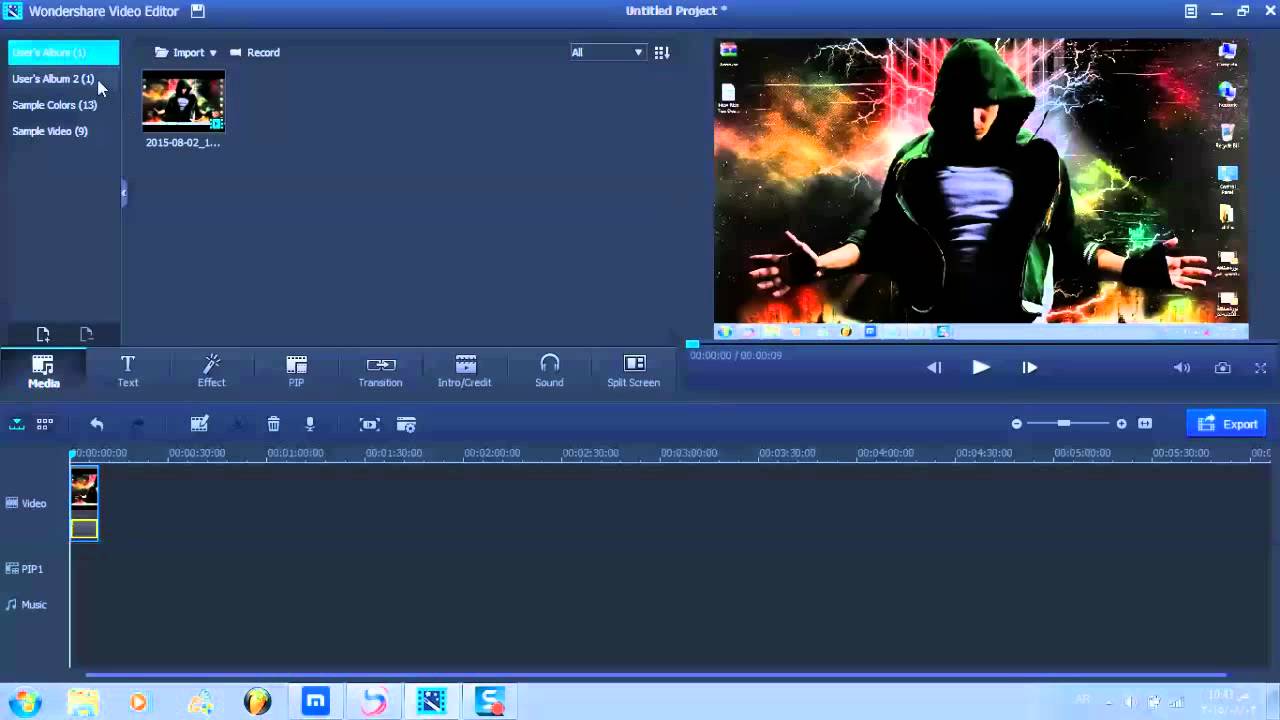Click the Record button
The image size is (1280, 720).
[x=255, y=52]
